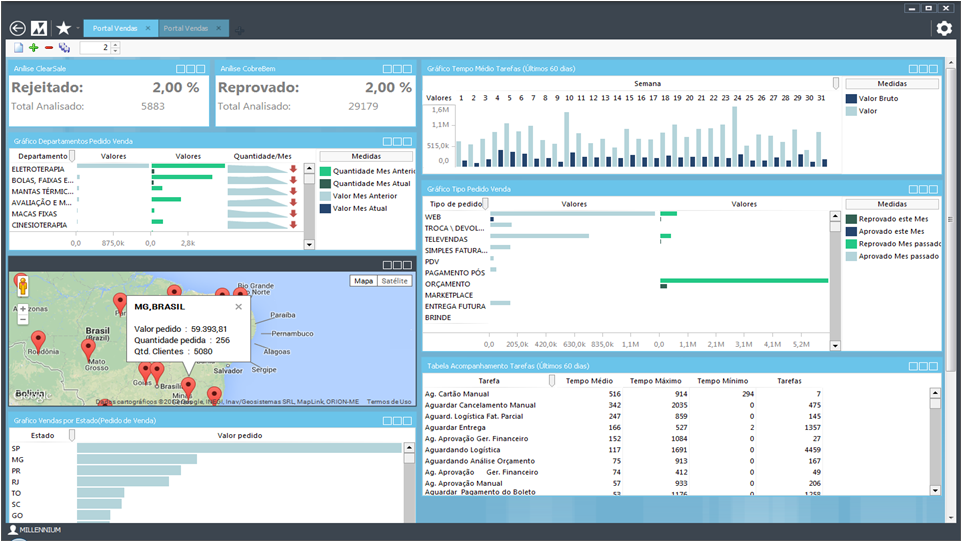Click the green plus add icon
The width and height of the screenshot is (962, 542).
coord(34,48)
